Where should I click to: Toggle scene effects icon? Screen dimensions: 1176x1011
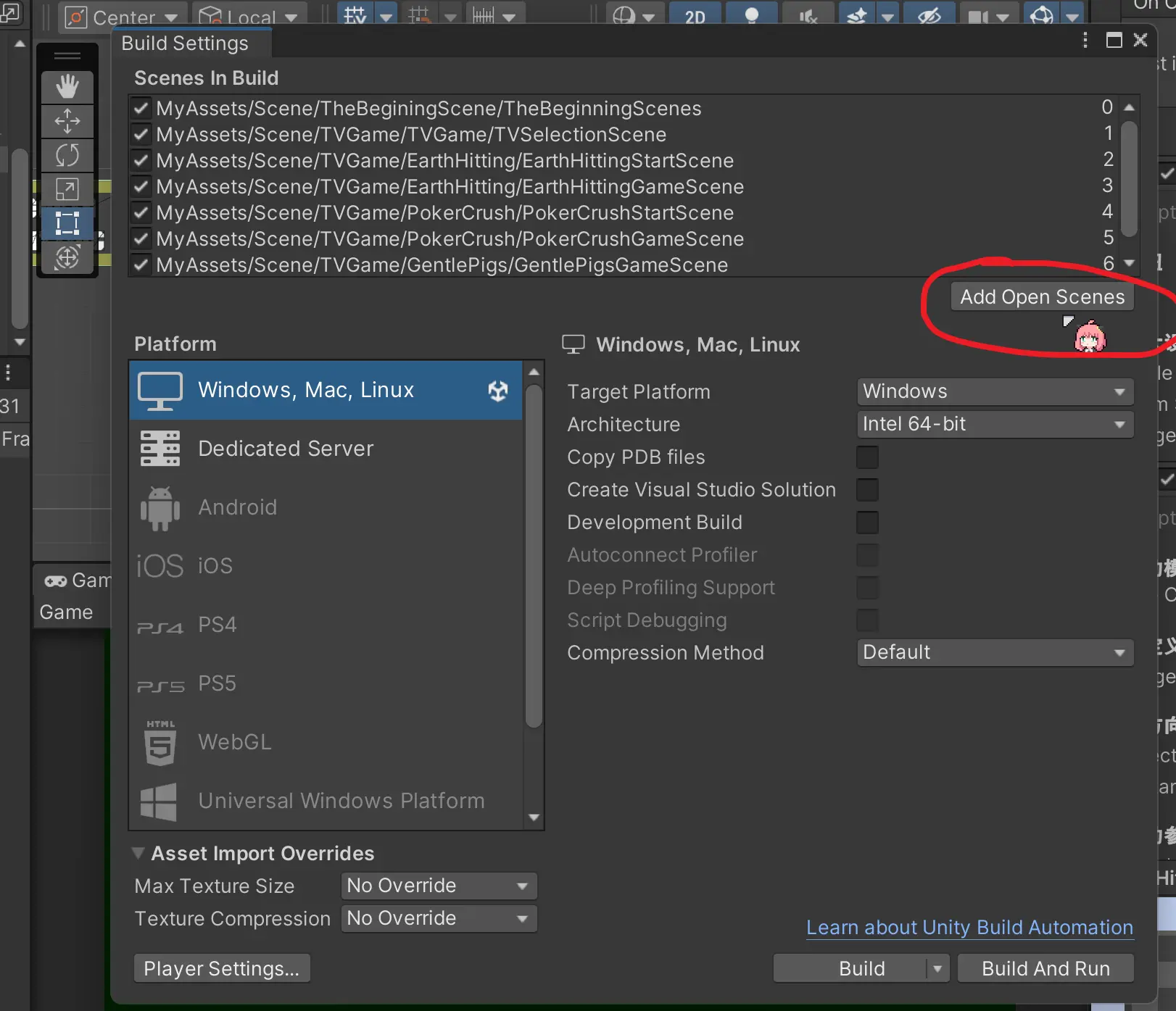(857, 16)
